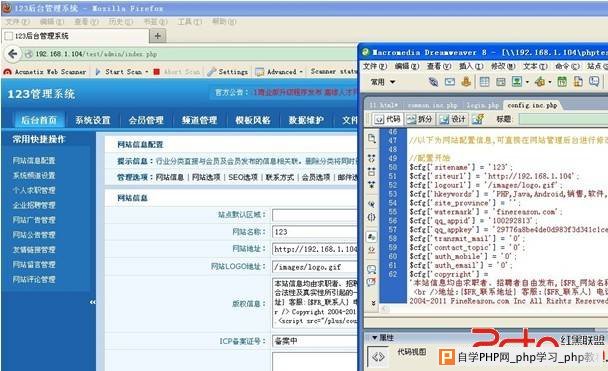Open Dreamweaver 文件 menu
This screenshot has width=608, height=371.
click(375, 66)
